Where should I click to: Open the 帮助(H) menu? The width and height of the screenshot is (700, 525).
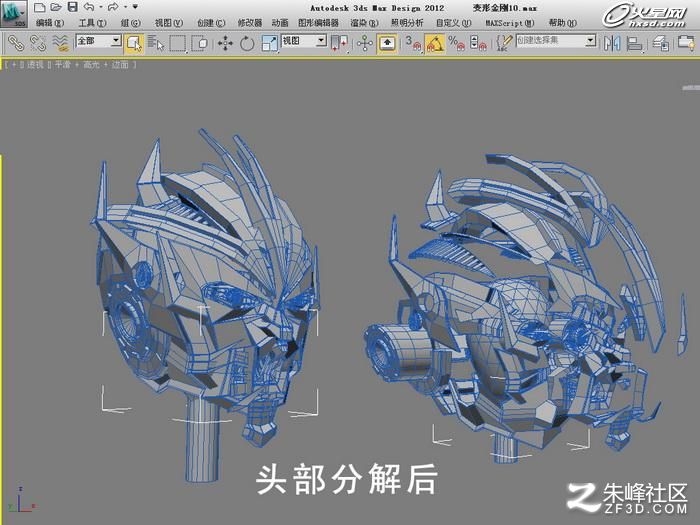(x=562, y=23)
